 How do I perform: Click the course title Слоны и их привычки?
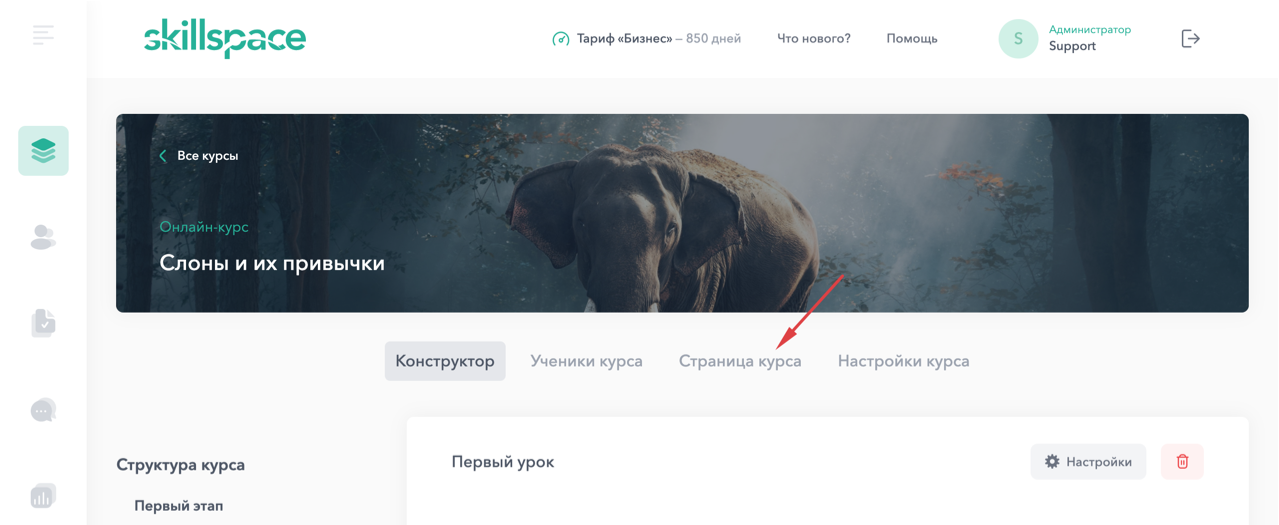[x=272, y=263]
